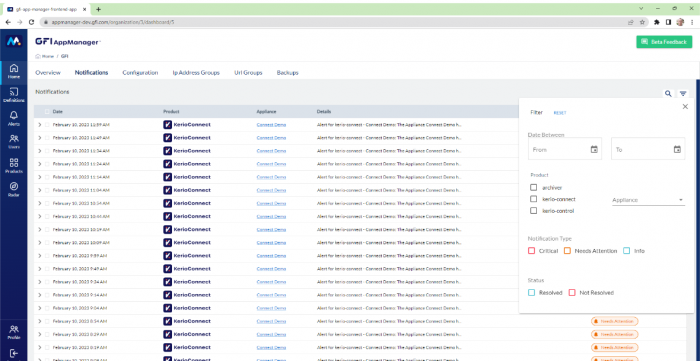Click the notifications search magnifier icon

(668, 94)
